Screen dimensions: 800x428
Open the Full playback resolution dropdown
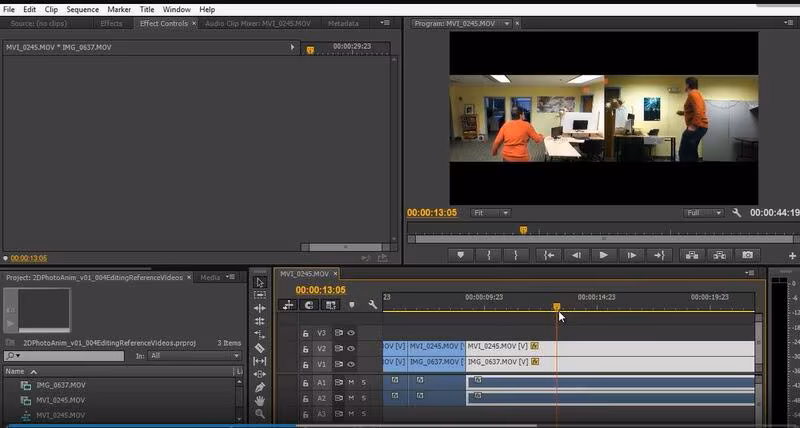click(704, 213)
